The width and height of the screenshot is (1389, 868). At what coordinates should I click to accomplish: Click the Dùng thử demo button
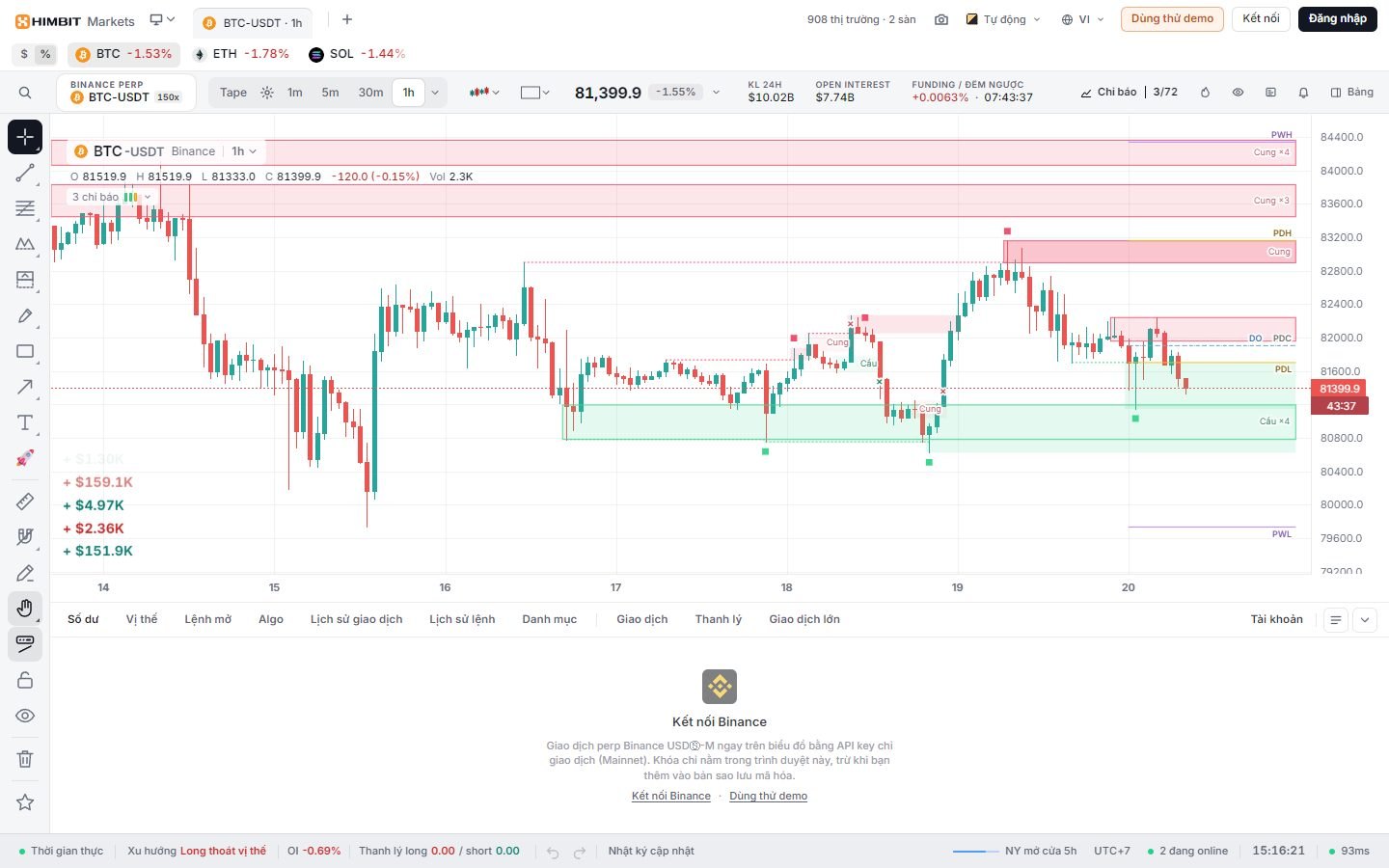(1172, 19)
